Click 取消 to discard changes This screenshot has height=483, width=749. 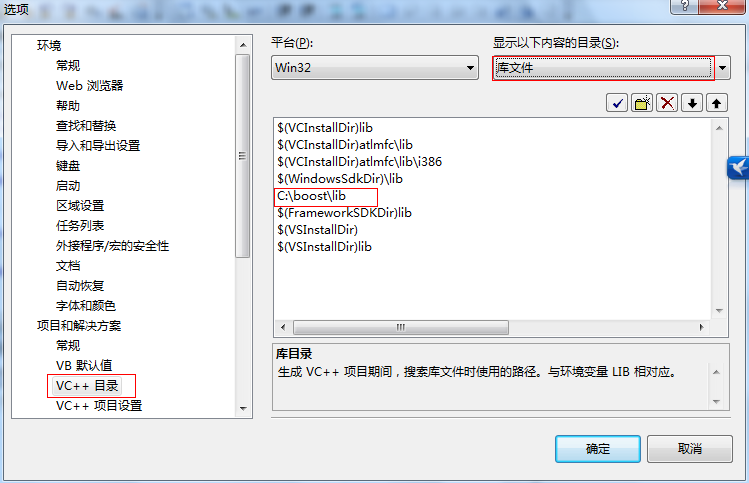click(x=690, y=449)
